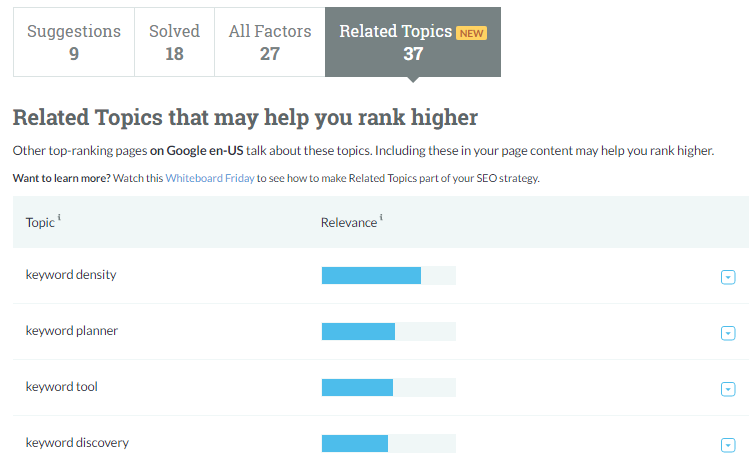Expand the keyword discovery row arrow

click(x=728, y=445)
